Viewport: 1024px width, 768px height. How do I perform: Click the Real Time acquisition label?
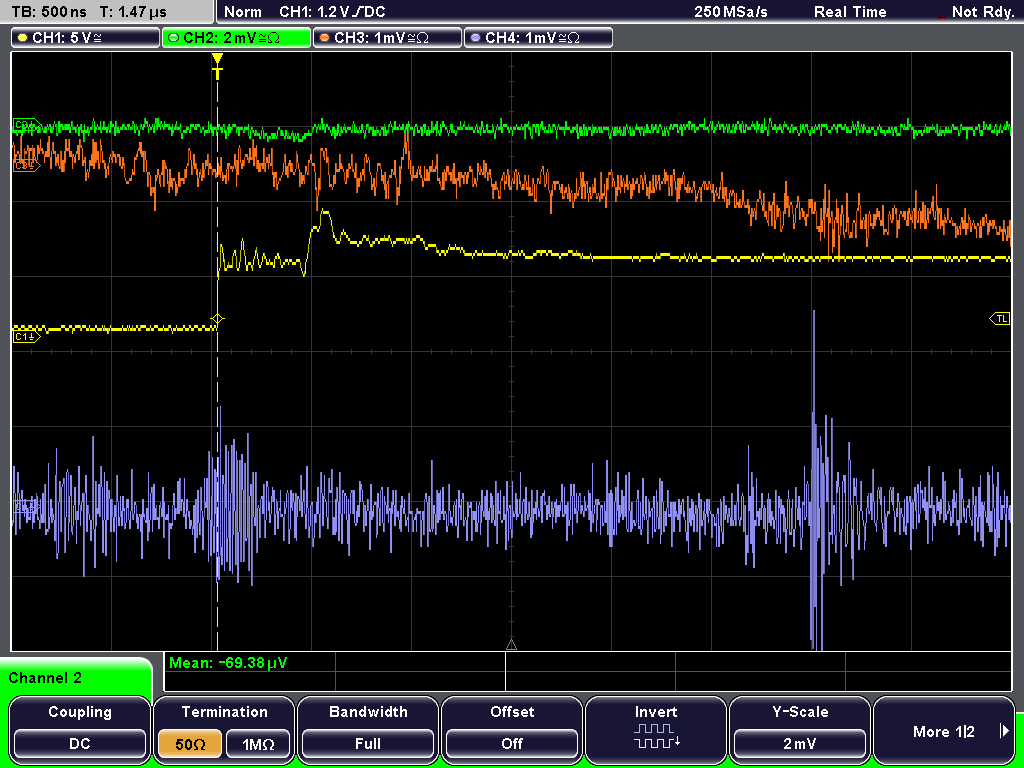coord(850,12)
